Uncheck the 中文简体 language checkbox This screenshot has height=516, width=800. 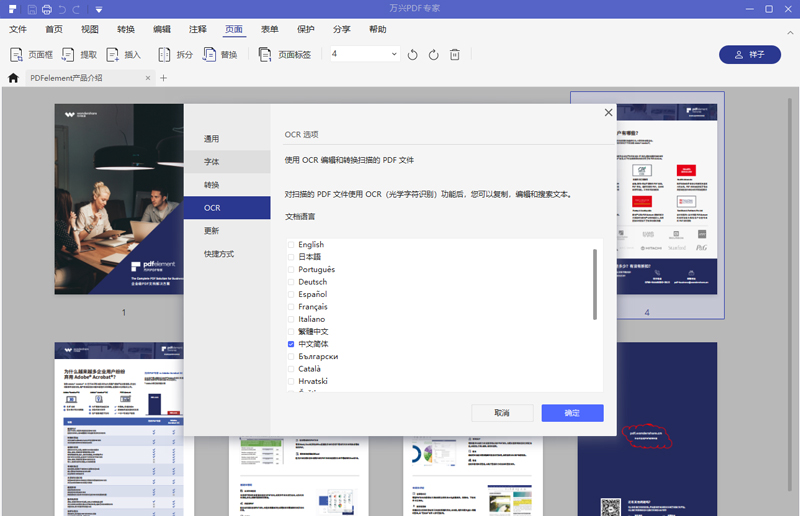291,344
